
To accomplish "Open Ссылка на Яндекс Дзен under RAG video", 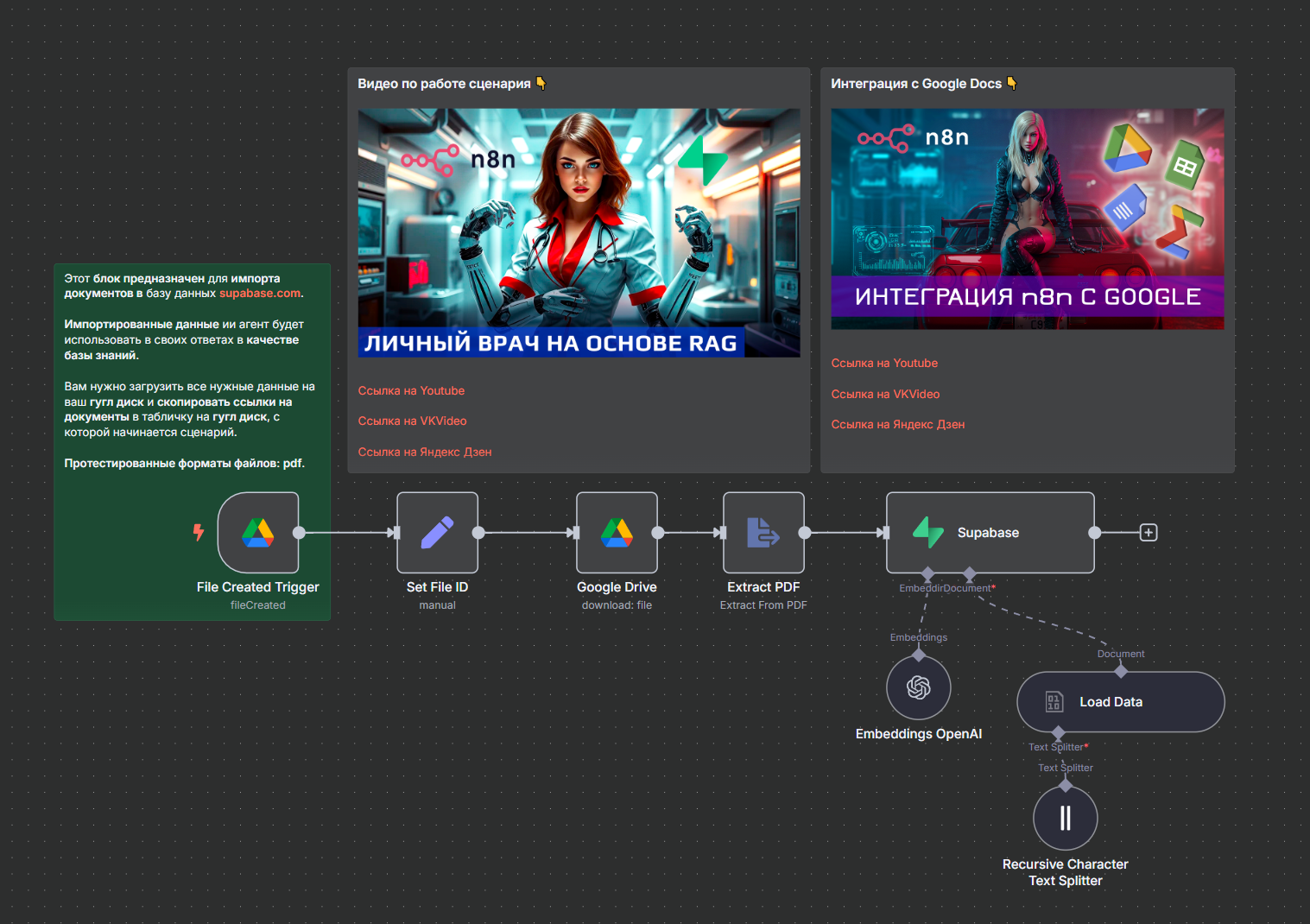I will tap(425, 453).
